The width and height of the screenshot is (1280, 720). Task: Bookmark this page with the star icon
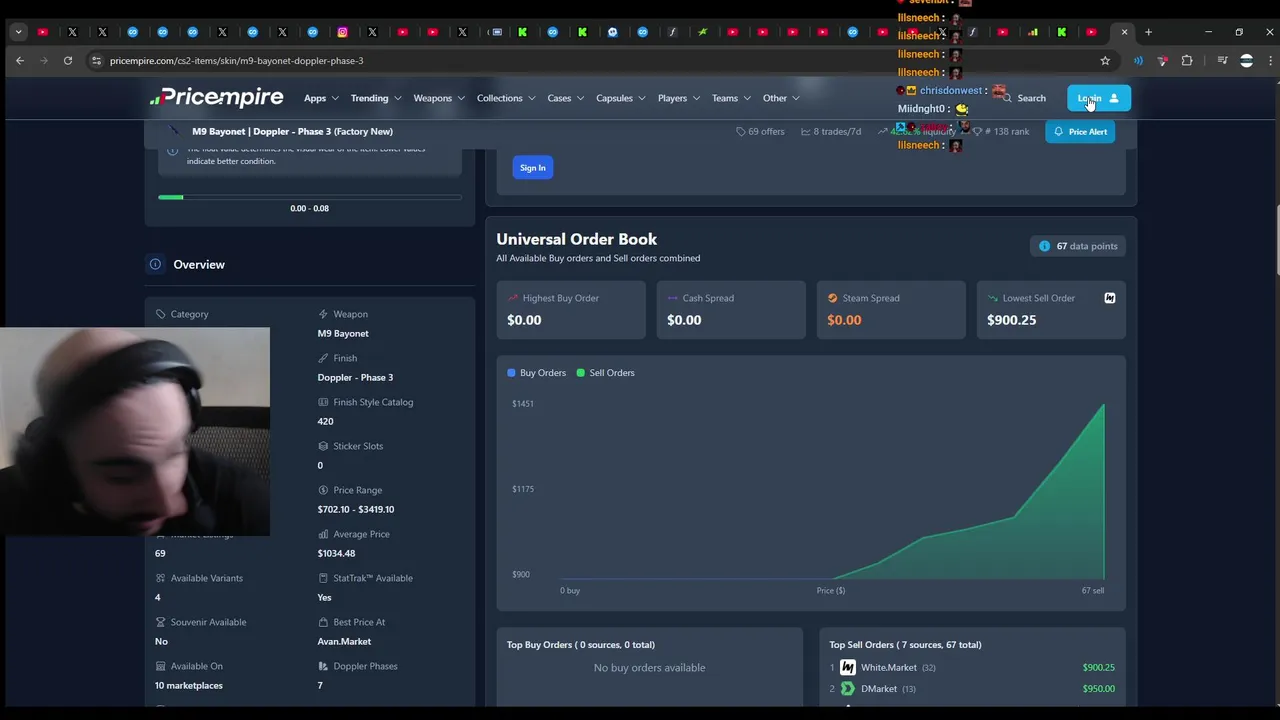(1105, 61)
